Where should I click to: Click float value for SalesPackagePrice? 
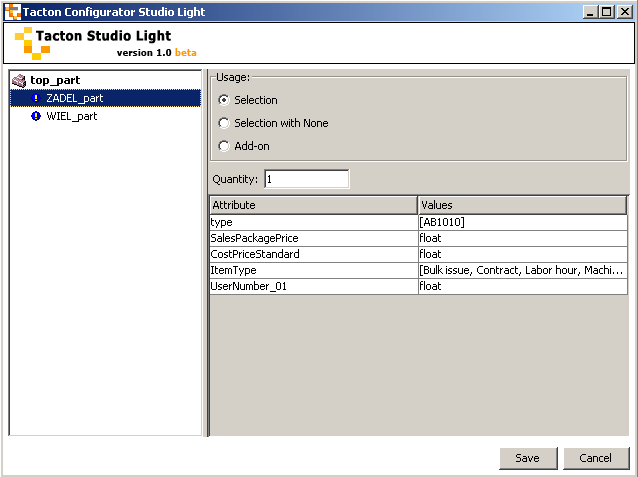click(523, 238)
